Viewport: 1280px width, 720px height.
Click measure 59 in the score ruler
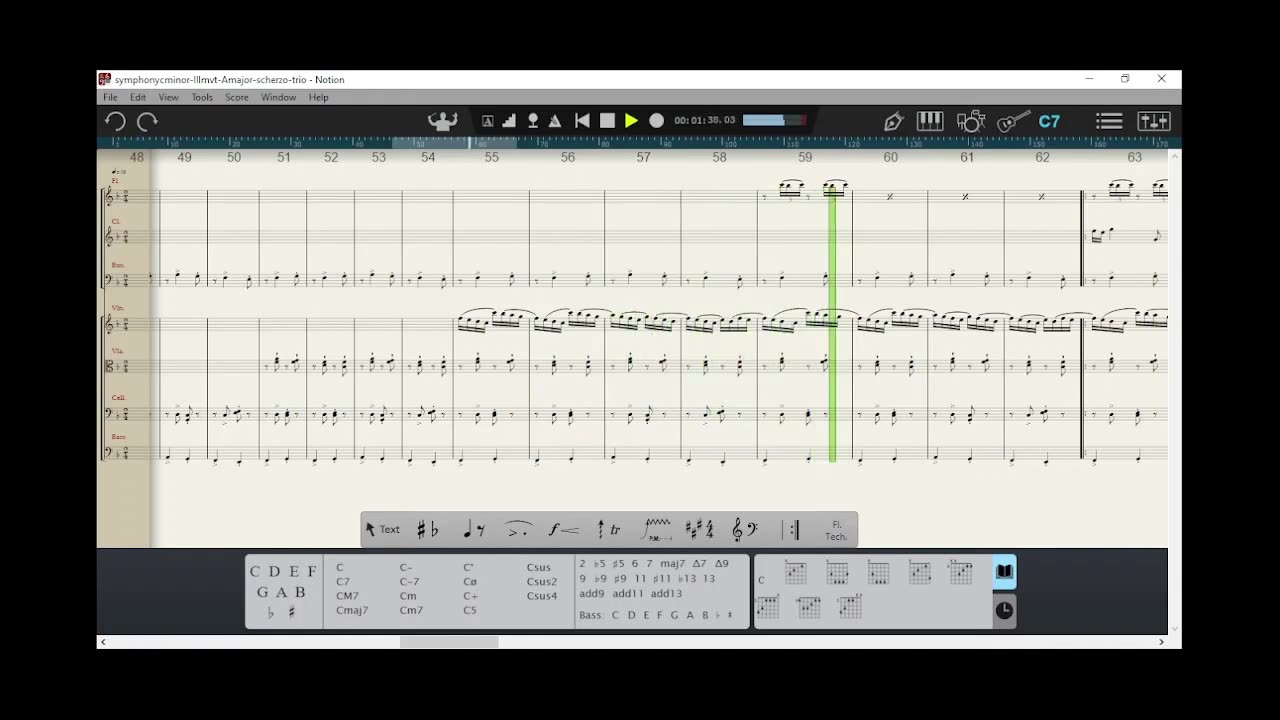pyautogui.click(x=805, y=157)
